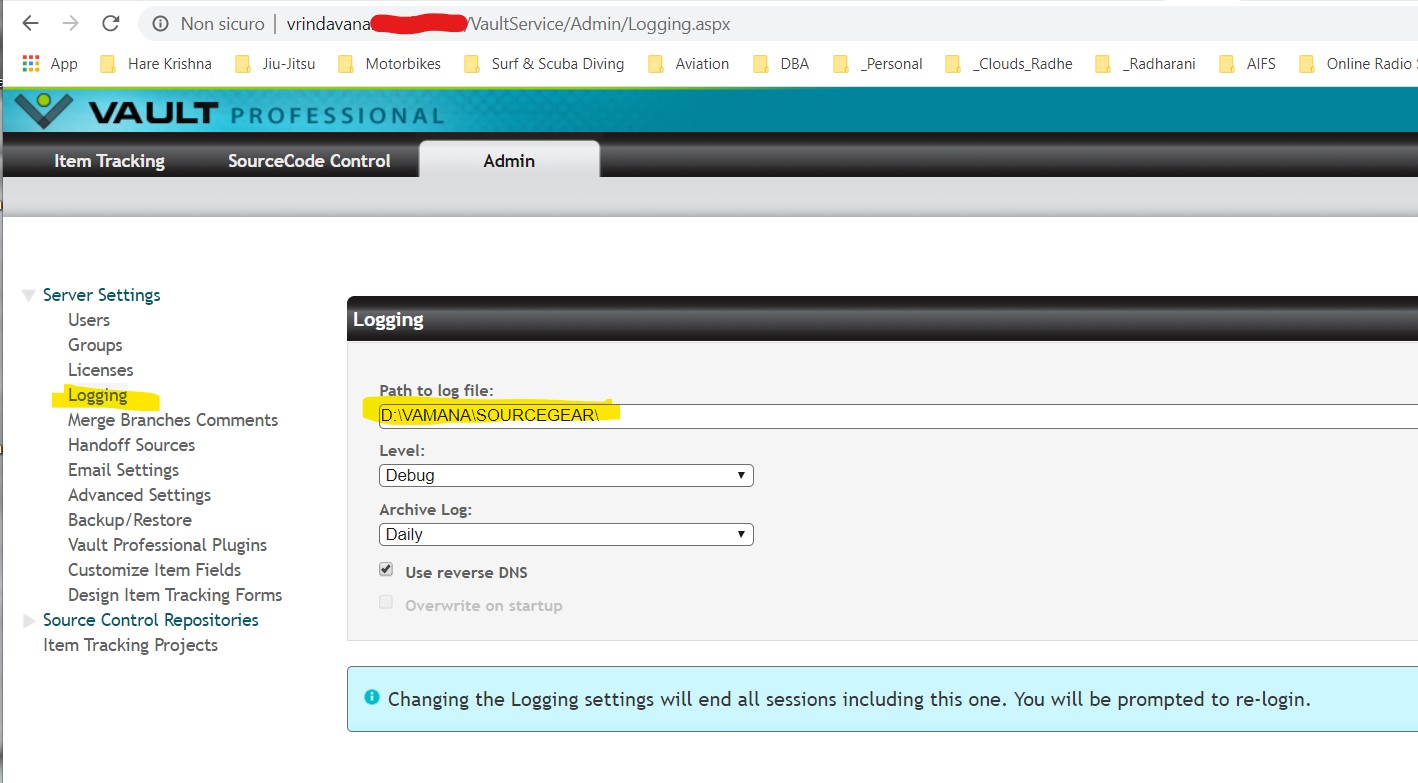This screenshot has width=1418, height=783.
Task: Select the Admin tab
Action: click(x=509, y=160)
